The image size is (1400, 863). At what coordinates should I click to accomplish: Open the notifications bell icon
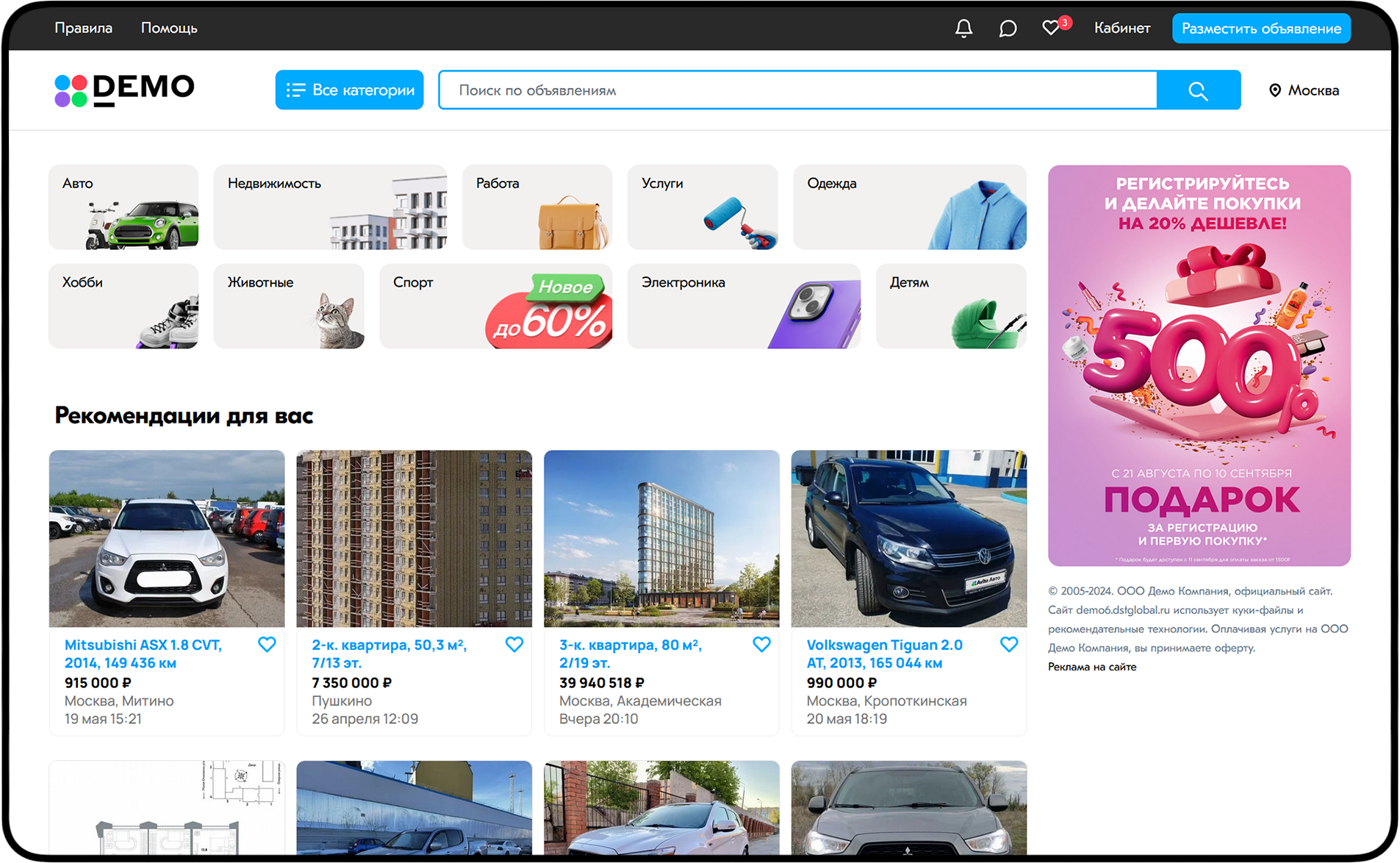click(963, 28)
